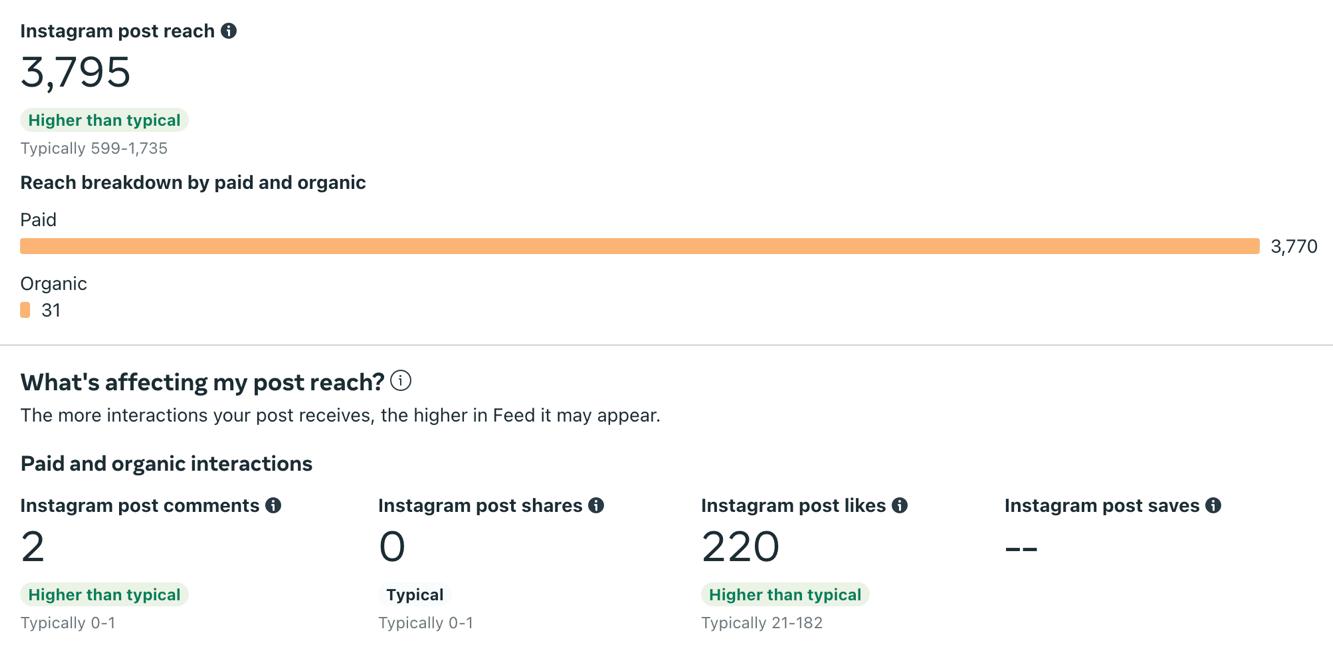Click the 220 post likes value
Image resolution: width=1333 pixels, height=649 pixels.
(740, 547)
